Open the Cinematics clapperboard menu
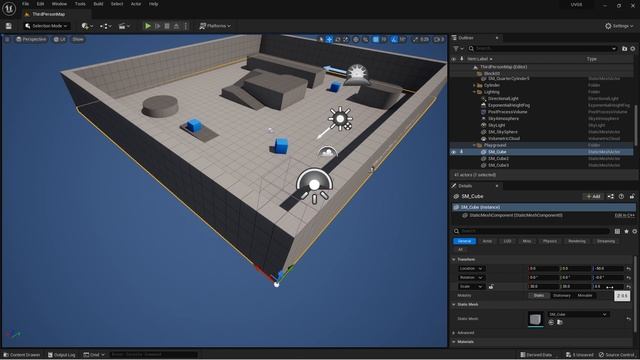 (124, 26)
